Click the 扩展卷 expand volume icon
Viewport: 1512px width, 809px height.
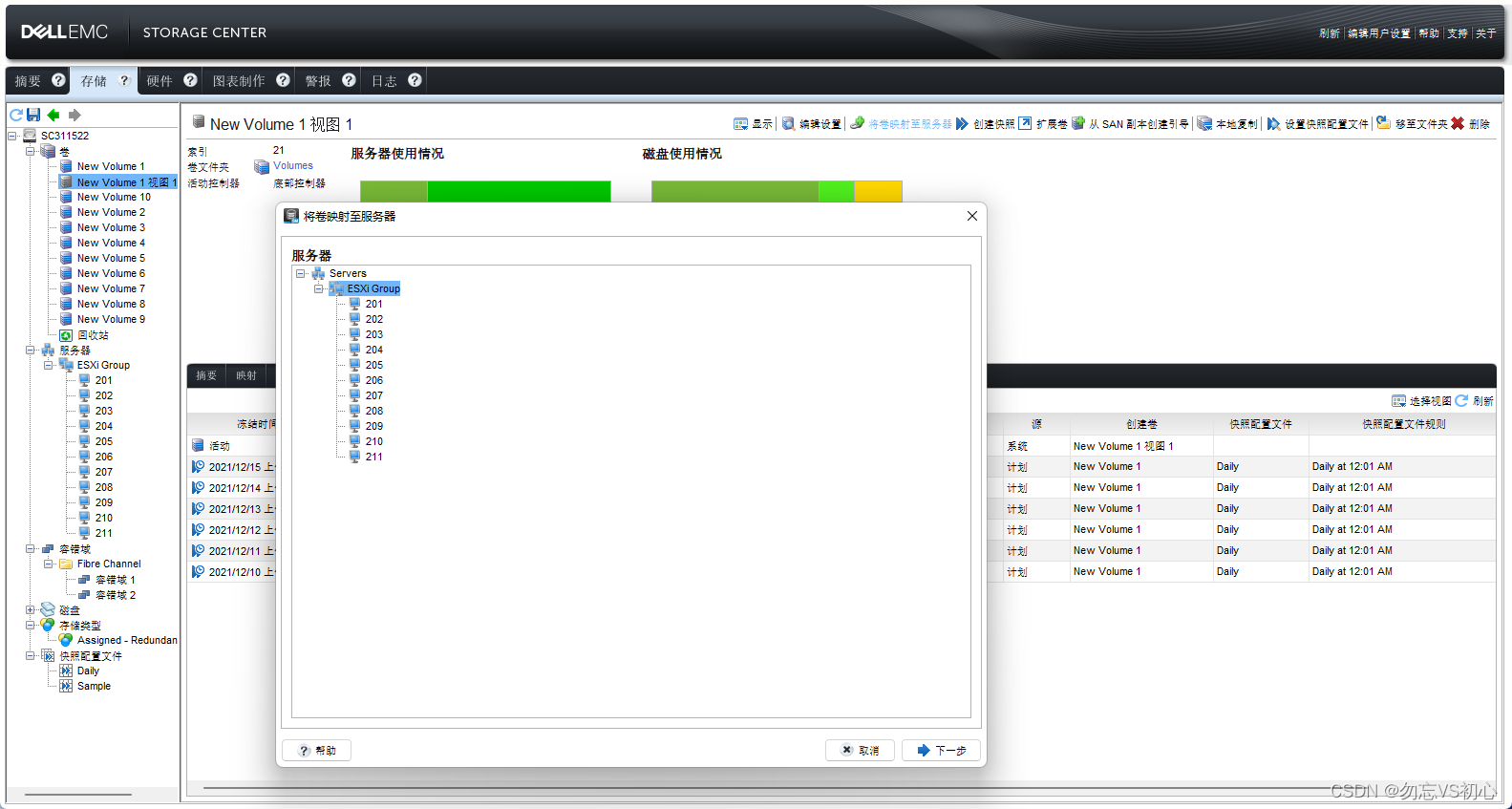(x=1025, y=123)
